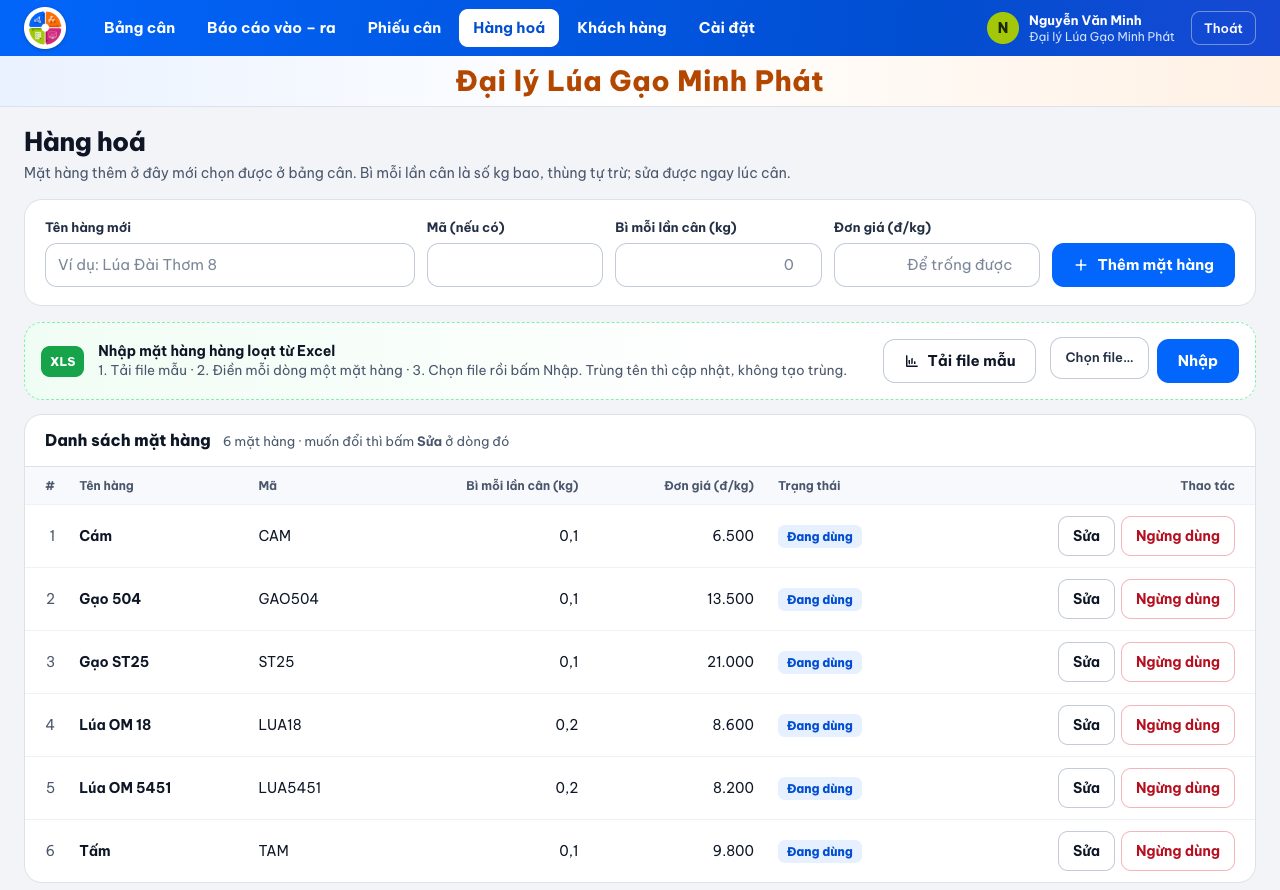
Task: Click Ngừng dùng for Cám
Action: click(x=1178, y=536)
